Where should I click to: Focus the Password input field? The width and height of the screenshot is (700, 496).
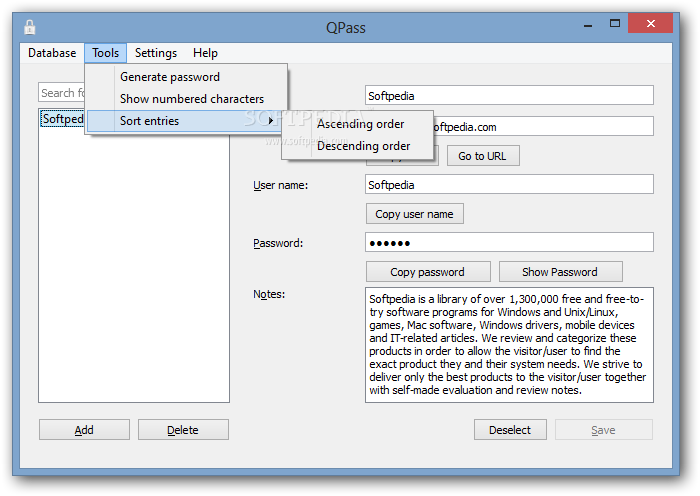[x=509, y=242]
